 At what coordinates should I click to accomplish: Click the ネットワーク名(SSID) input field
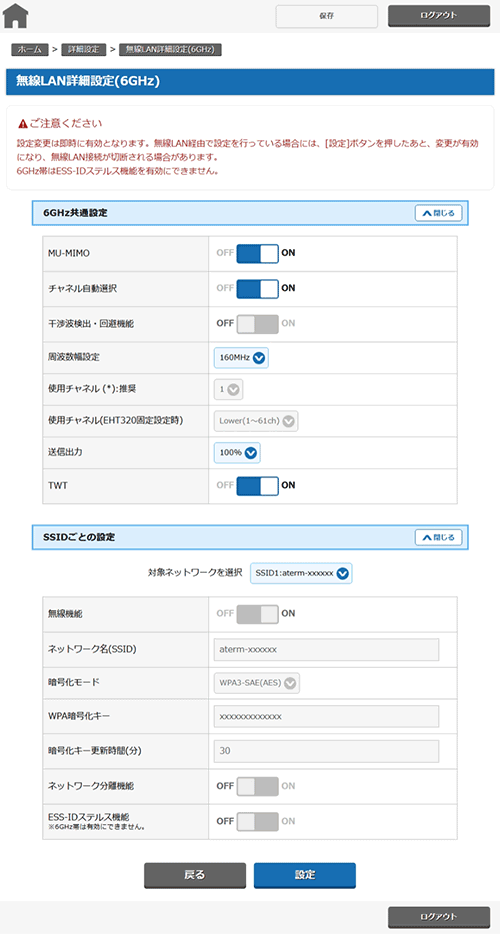pyautogui.click(x=327, y=649)
